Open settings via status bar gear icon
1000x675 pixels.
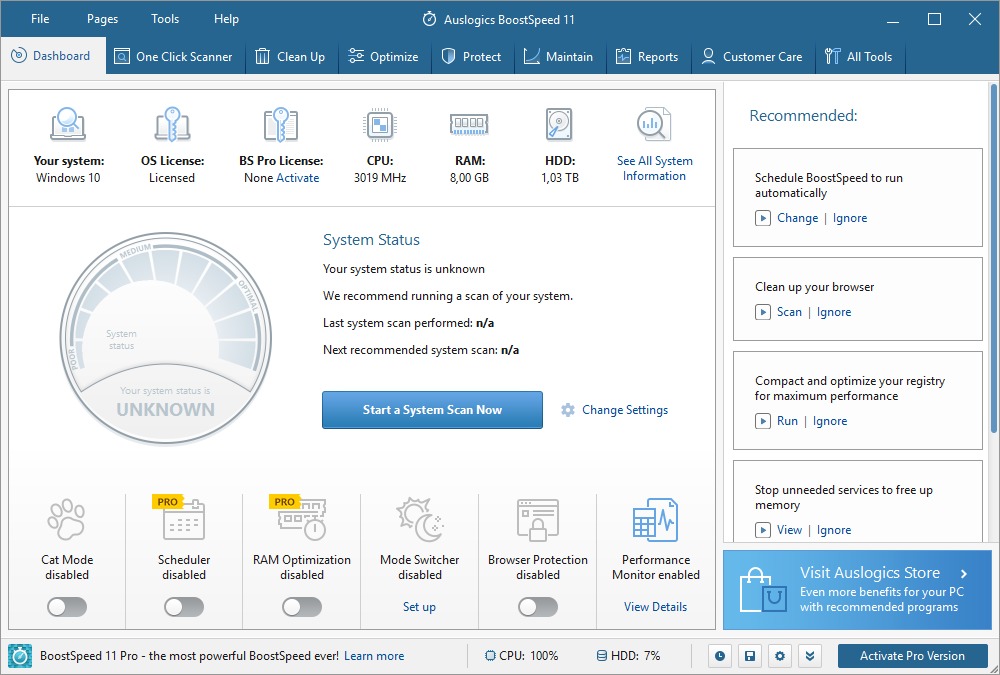(x=780, y=656)
